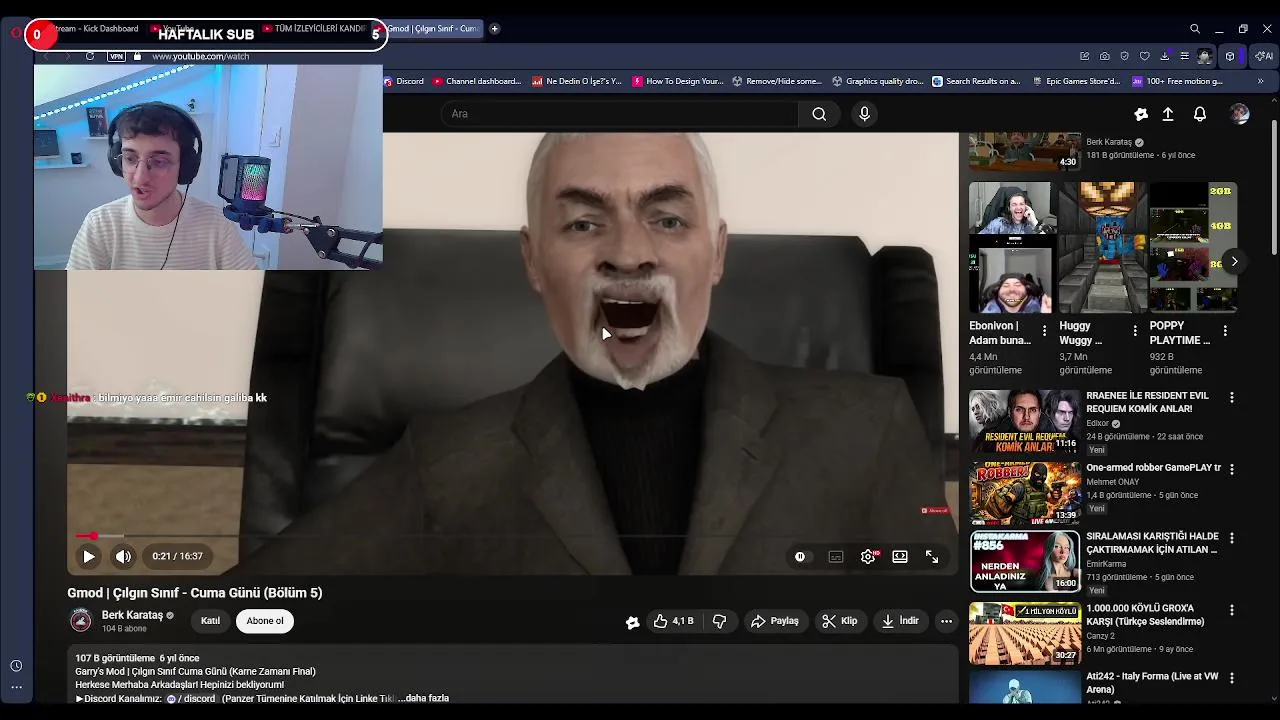
Task: Open 100+ Free motion g... bookmark
Action: pos(1178,81)
